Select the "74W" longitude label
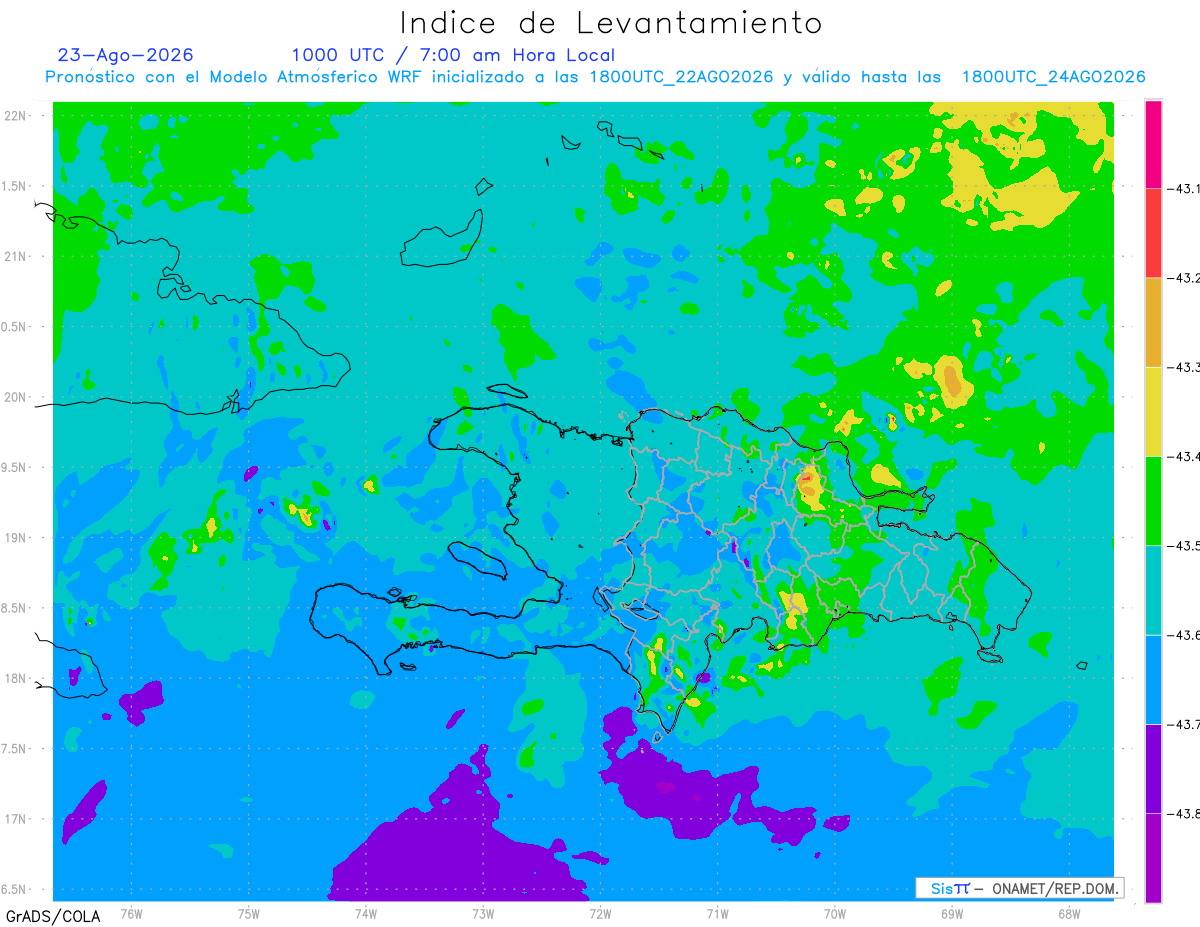Image resolution: width=1200 pixels, height=927 pixels. (366, 914)
